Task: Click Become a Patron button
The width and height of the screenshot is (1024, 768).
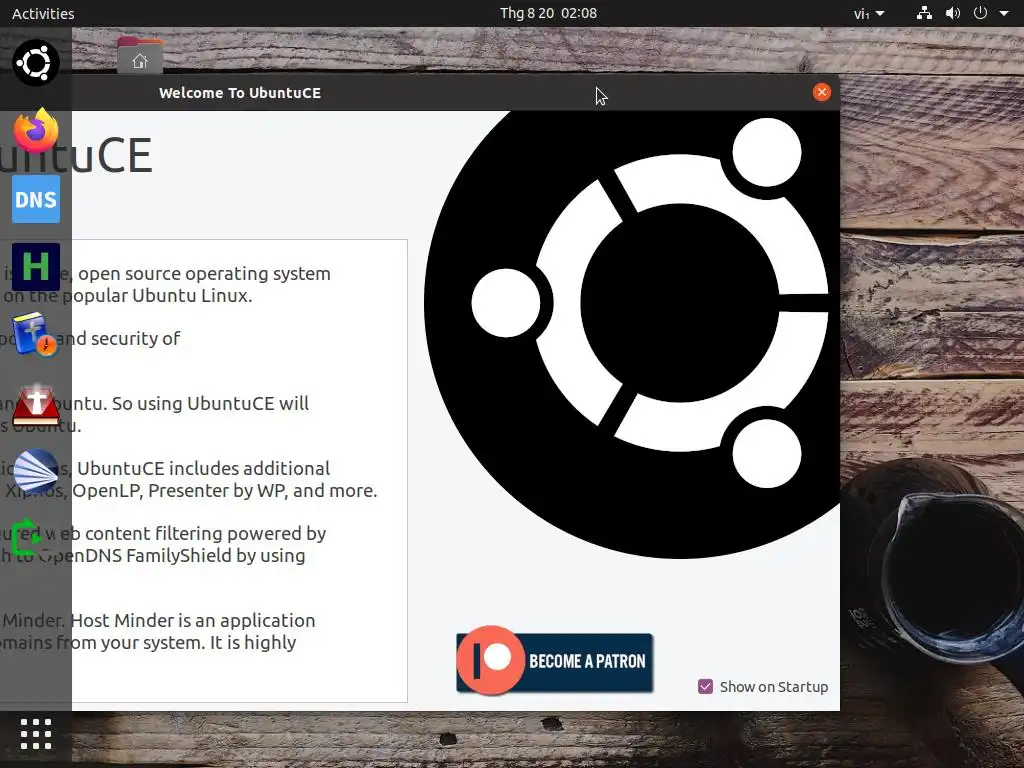Action: [554, 661]
